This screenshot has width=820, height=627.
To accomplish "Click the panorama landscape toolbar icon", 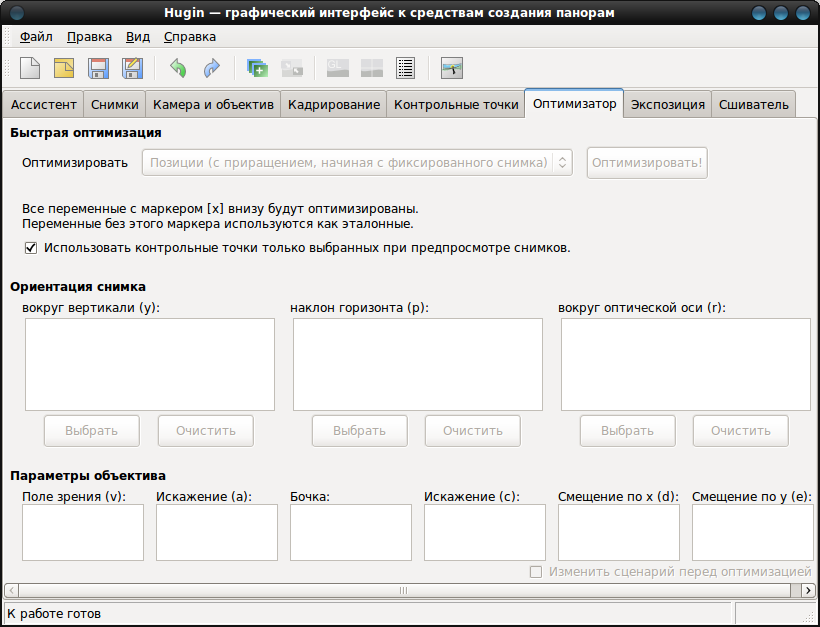I will (452, 68).
